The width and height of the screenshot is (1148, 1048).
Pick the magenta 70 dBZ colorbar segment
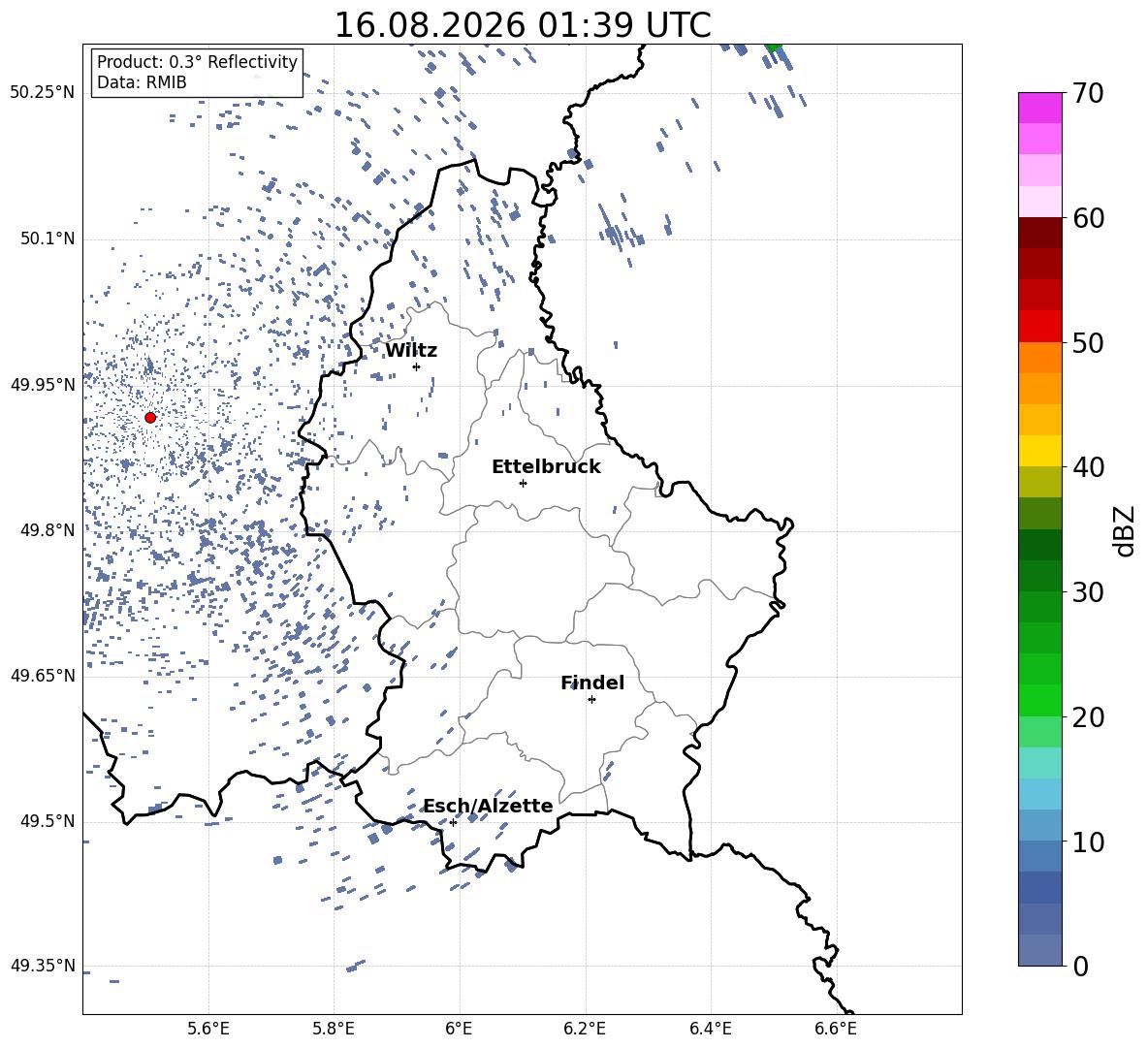[1040, 108]
